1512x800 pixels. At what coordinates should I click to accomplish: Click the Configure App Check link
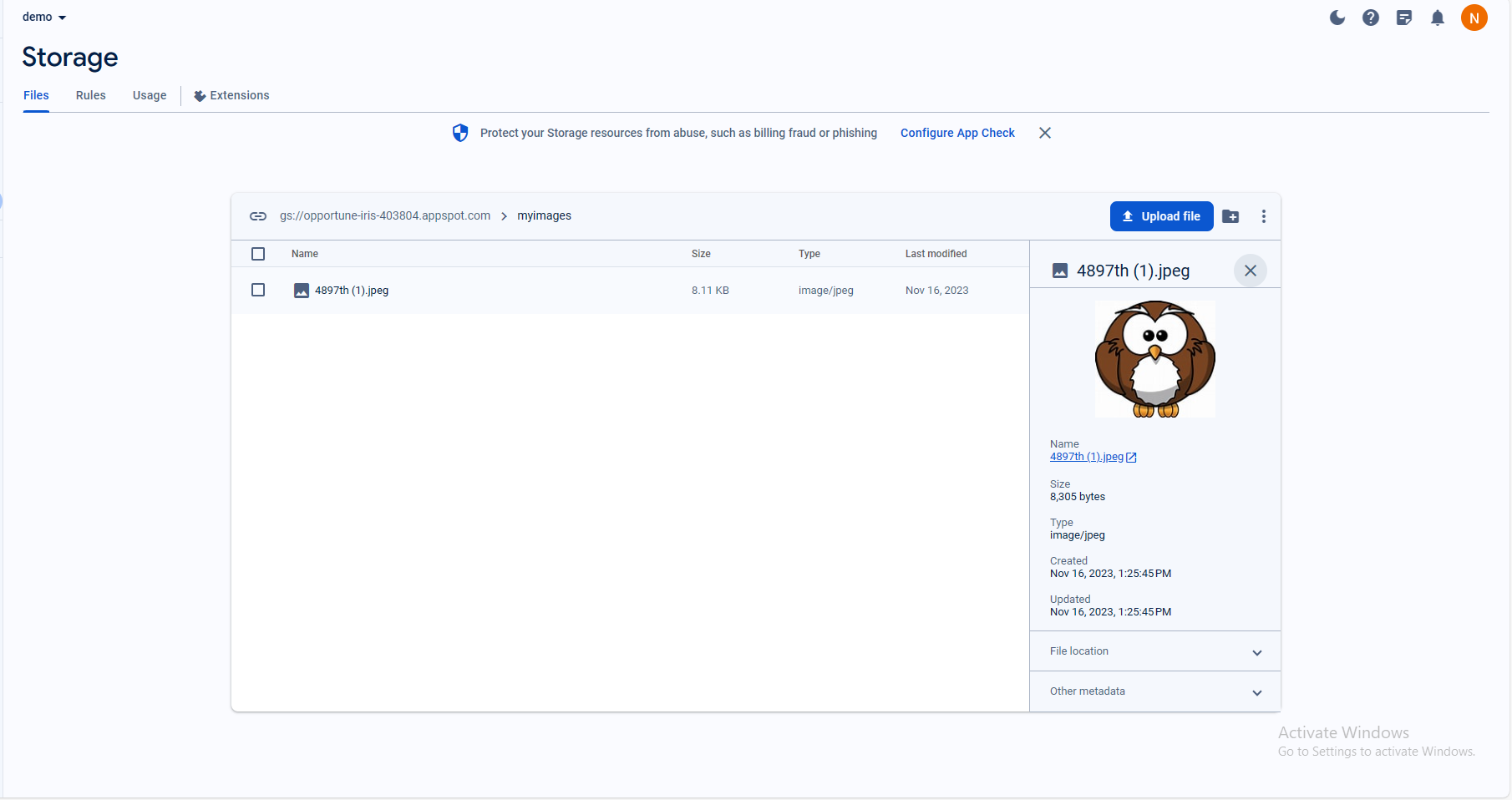[957, 133]
